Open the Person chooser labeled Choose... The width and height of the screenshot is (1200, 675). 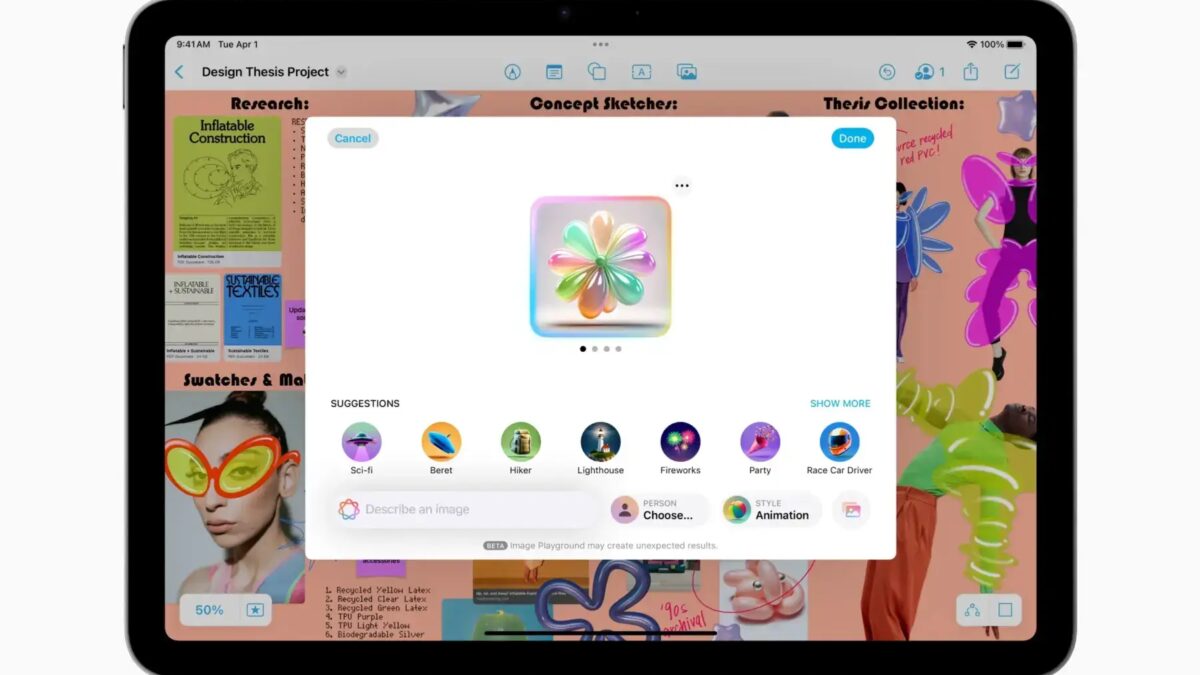661,509
